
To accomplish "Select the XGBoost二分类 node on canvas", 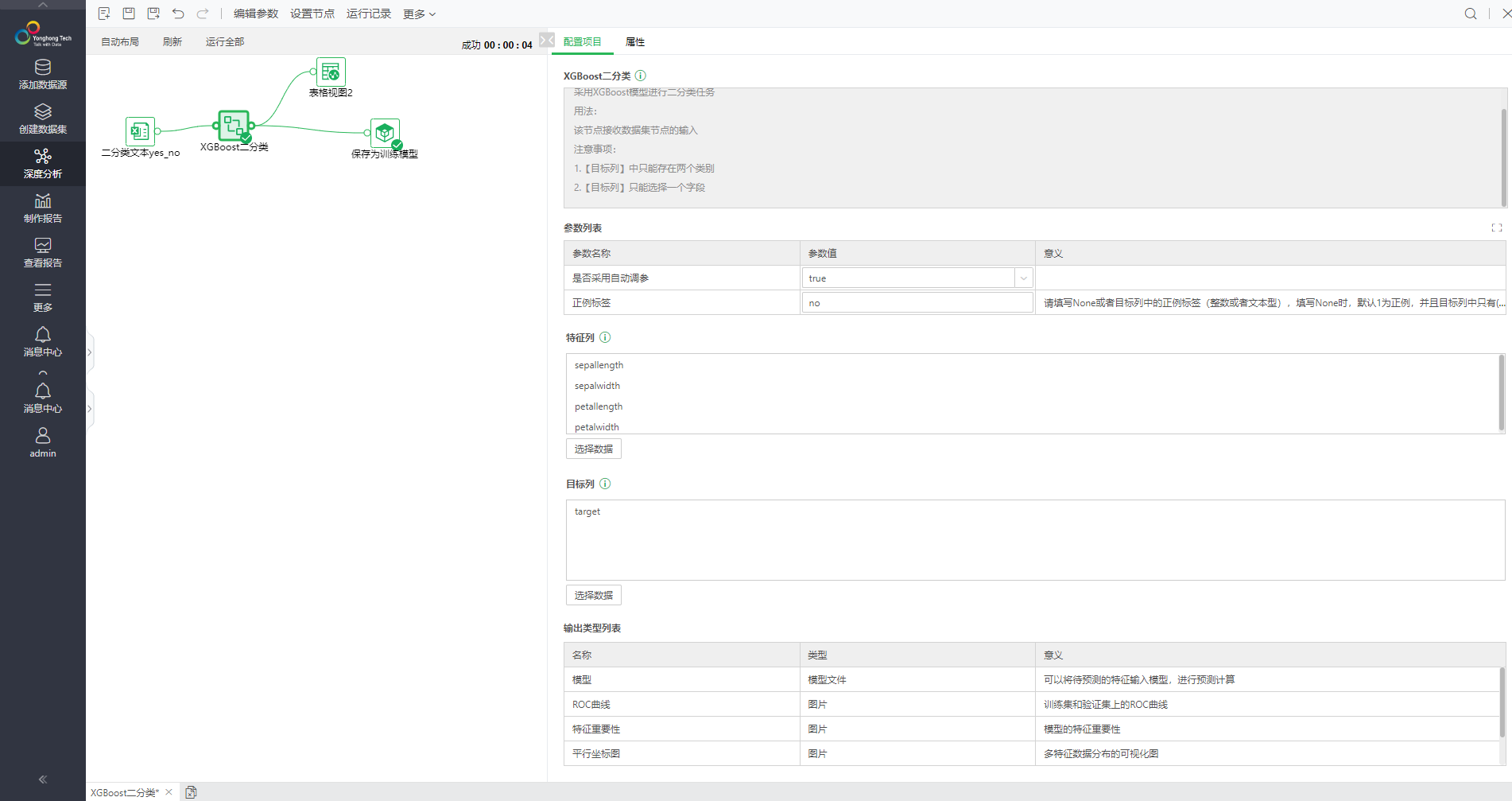I will click(x=234, y=126).
